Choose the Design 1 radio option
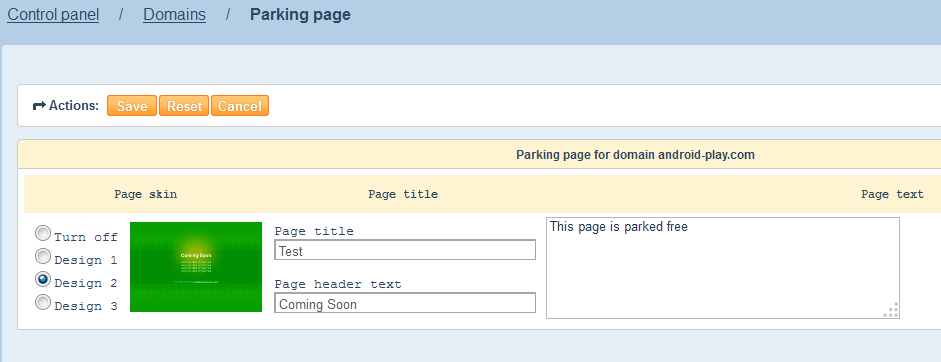This screenshot has width=941, height=362. click(x=43, y=256)
